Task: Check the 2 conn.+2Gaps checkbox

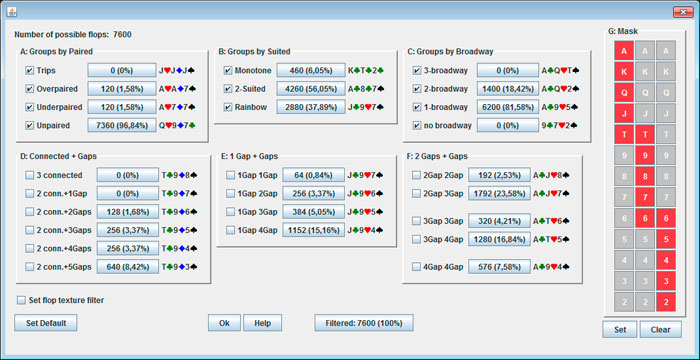Action: pos(30,212)
